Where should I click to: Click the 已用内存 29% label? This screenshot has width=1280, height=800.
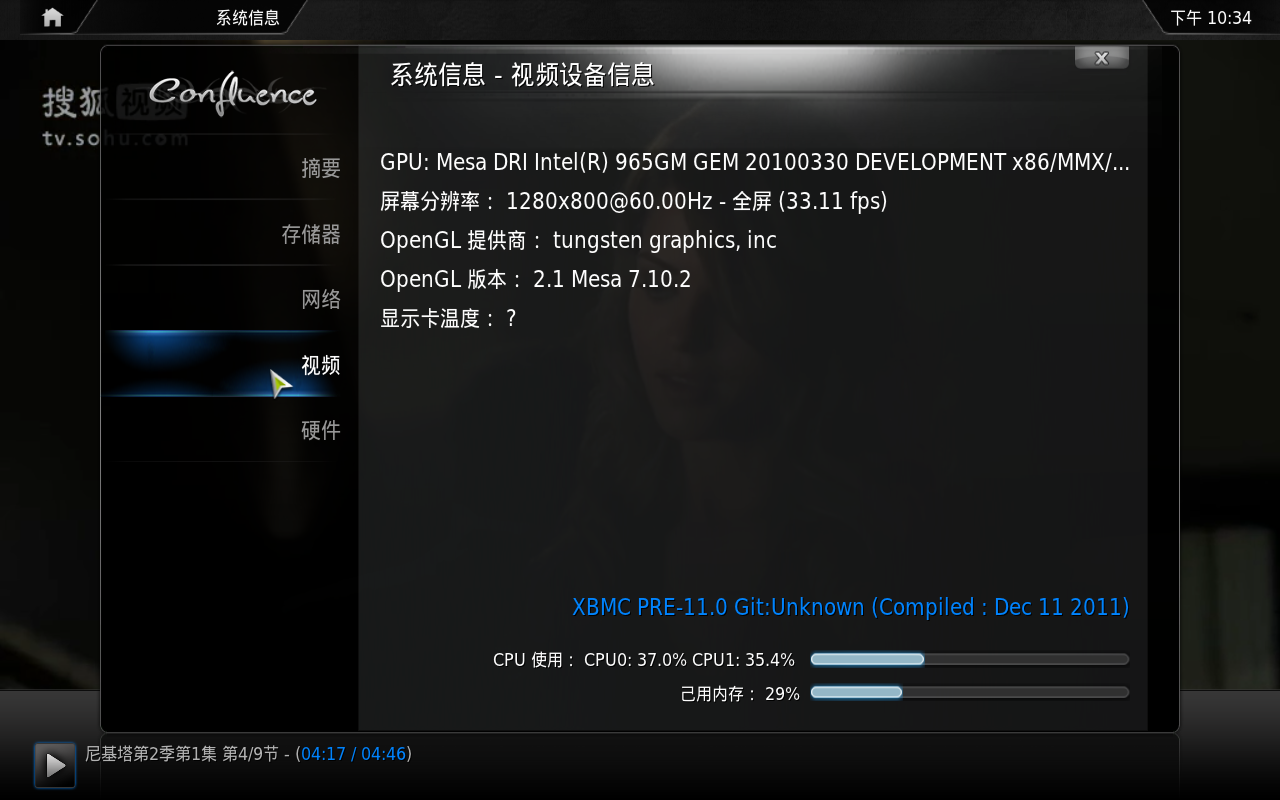[x=740, y=693]
